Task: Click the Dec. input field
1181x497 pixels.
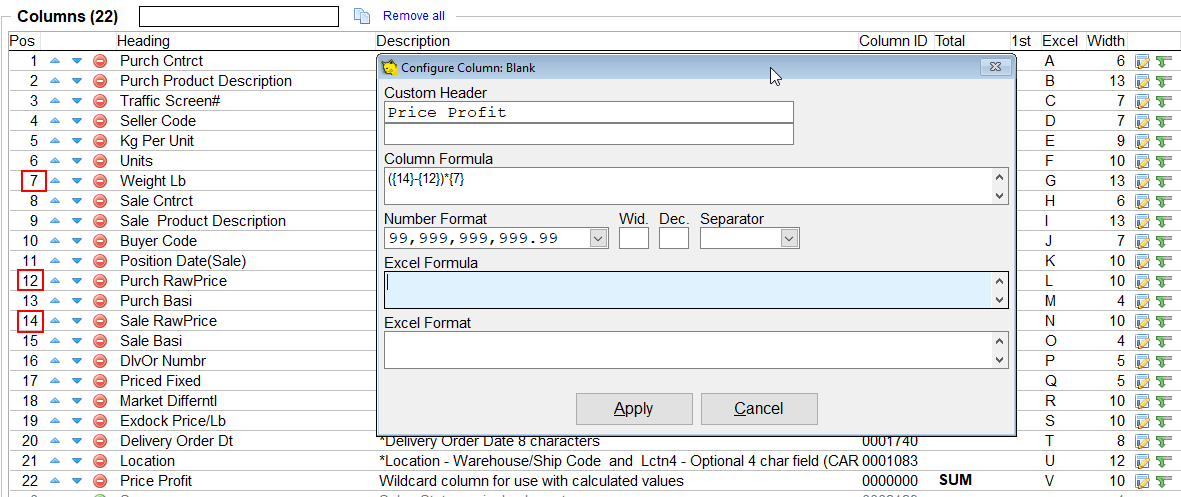Action: (x=673, y=239)
